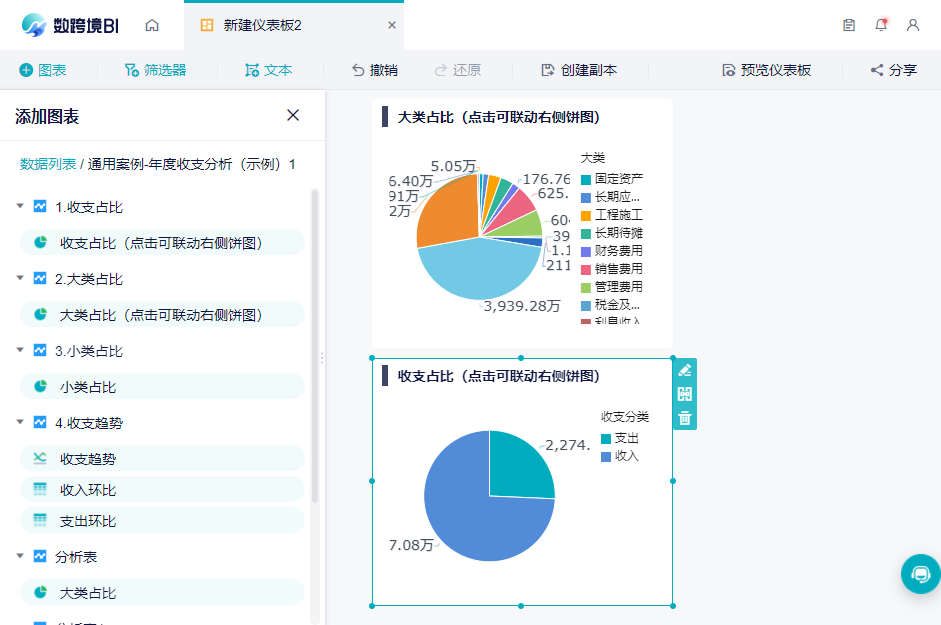The width and height of the screenshot is (941, 625).
Task: Click the layout icon on selected chart
Action: tap(685, 394)
